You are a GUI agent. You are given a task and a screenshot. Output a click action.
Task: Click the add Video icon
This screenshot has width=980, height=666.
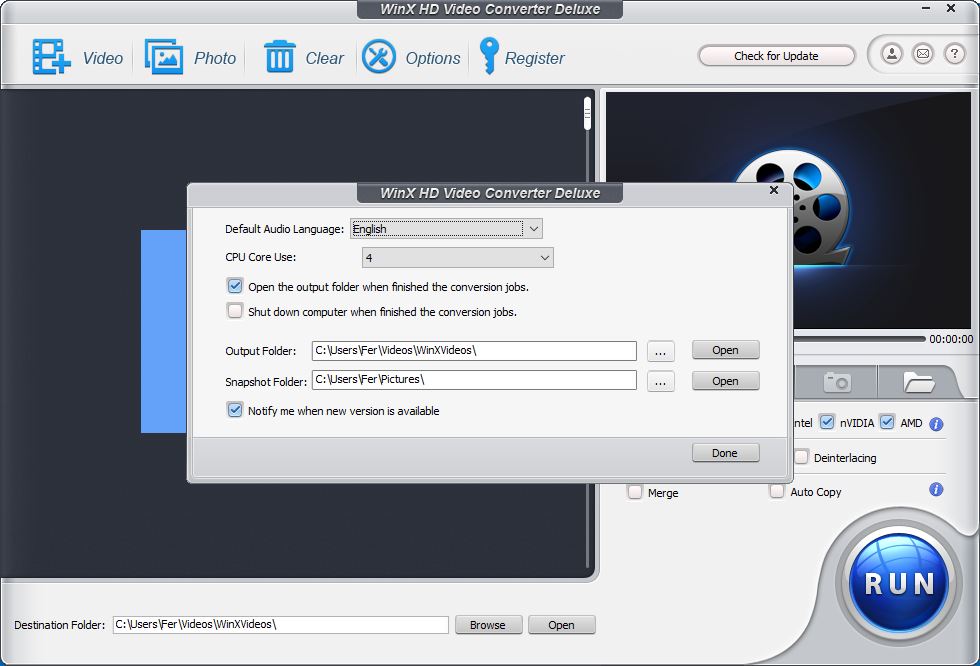point(51,57)
